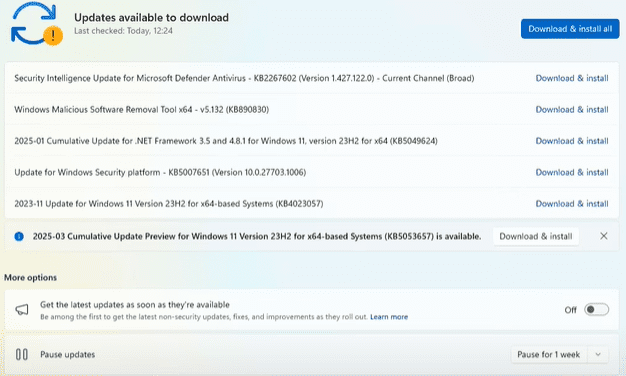Download & install Defender Antivirus KB2267602 update

point(572,78)
